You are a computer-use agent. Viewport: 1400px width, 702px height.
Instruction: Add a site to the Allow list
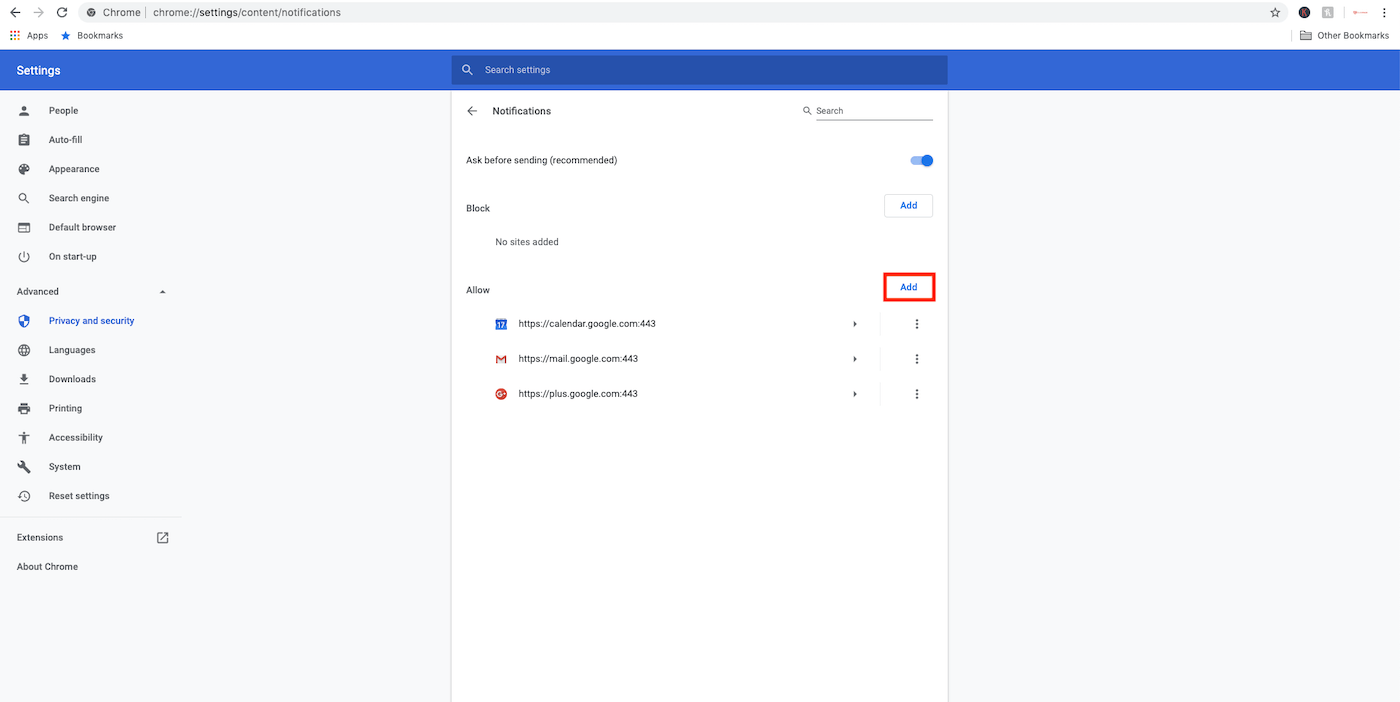[x=908, y=287]
